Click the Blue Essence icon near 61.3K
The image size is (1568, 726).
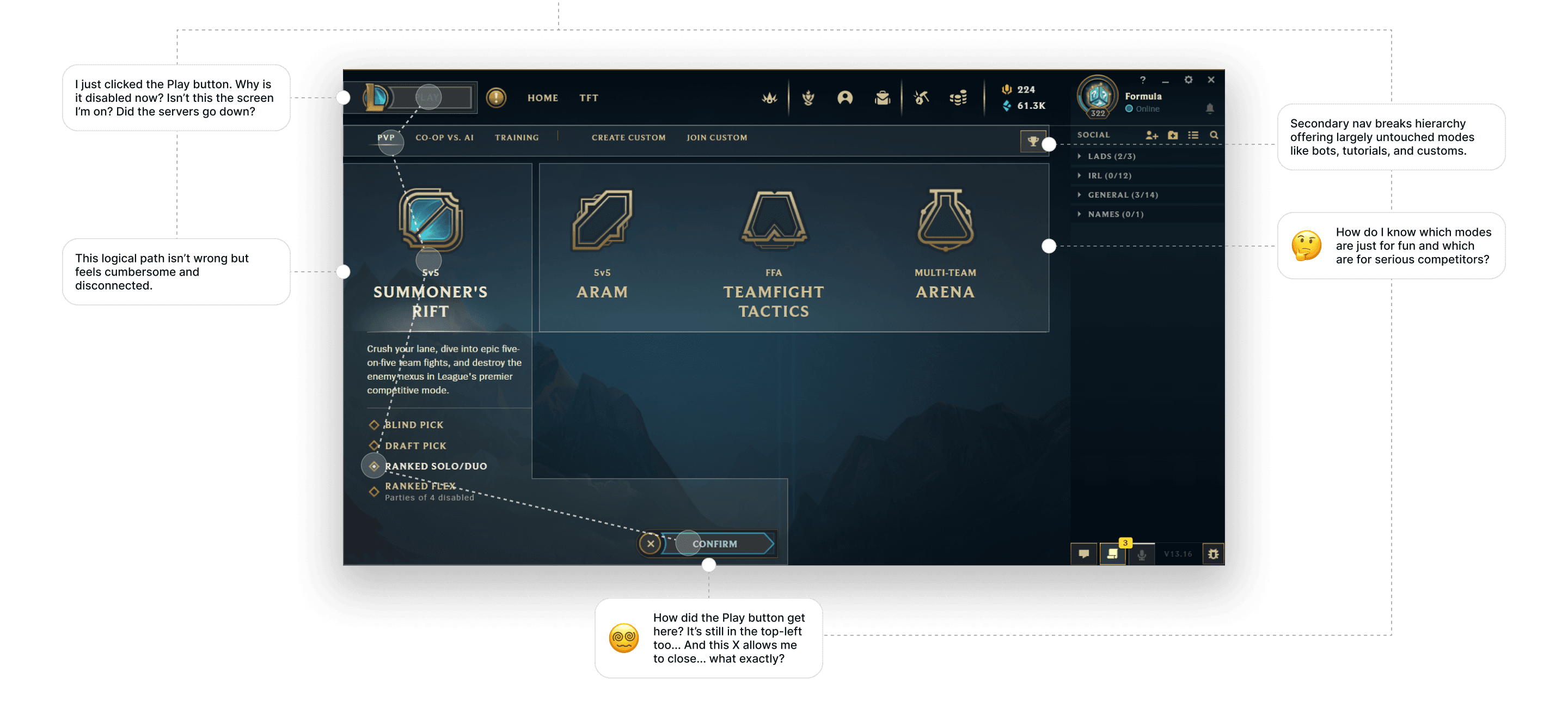pos(1007,105)
